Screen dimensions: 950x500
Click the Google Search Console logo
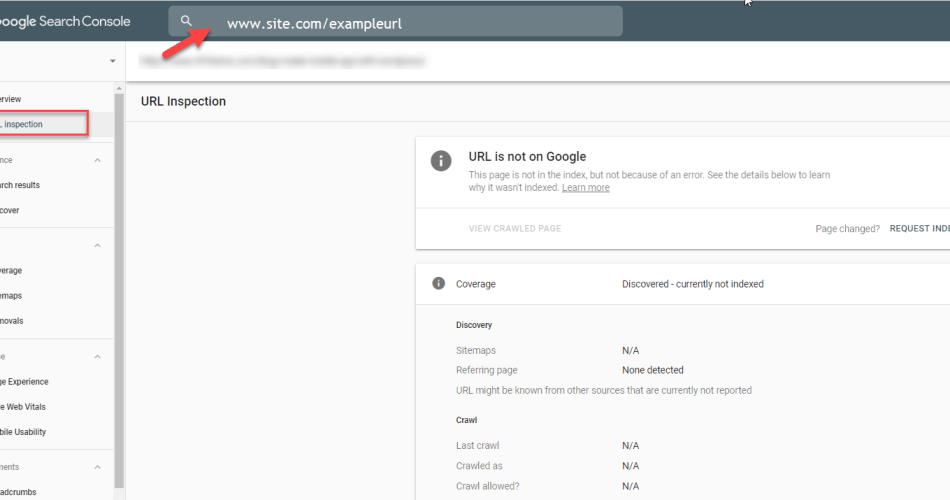(x=65, y=21)
